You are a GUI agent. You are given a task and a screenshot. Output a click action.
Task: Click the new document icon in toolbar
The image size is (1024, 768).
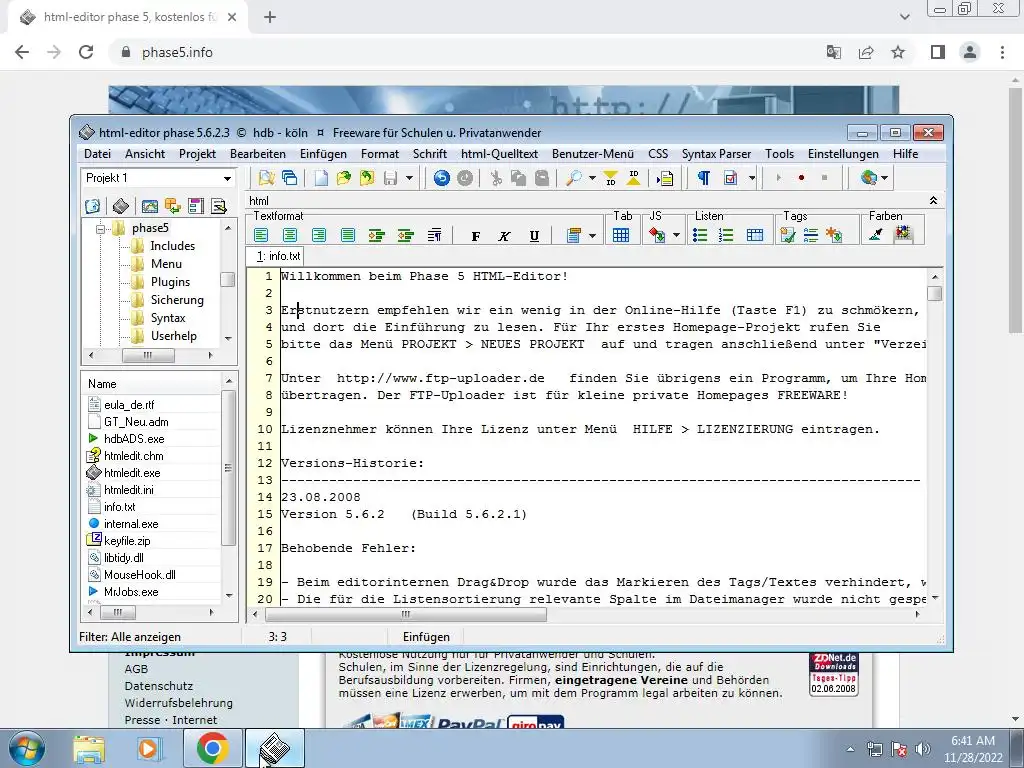(x=321, y=178)
